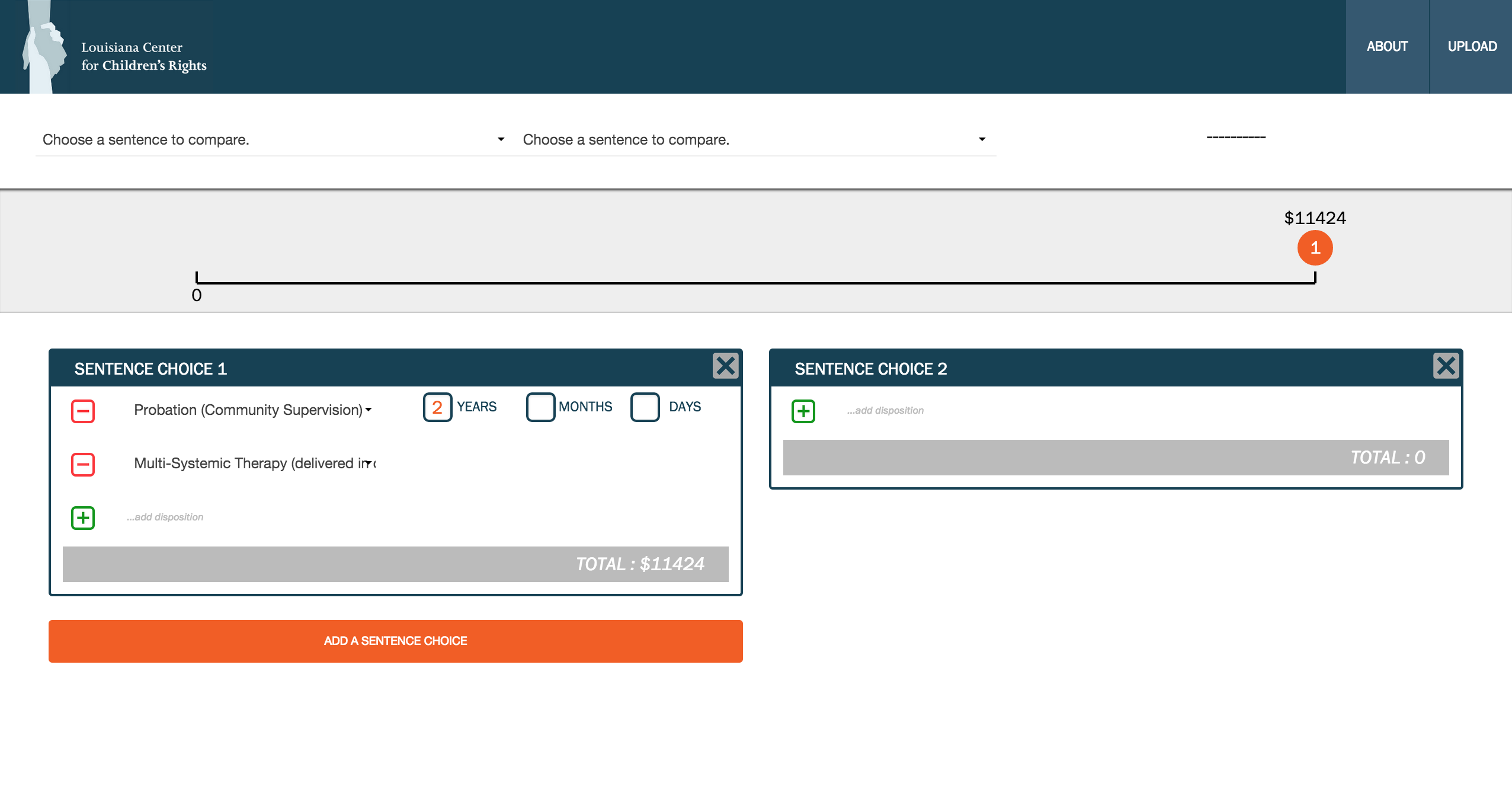Remove the Multi-Systemic Therapy disposition row

pos(83,464)
